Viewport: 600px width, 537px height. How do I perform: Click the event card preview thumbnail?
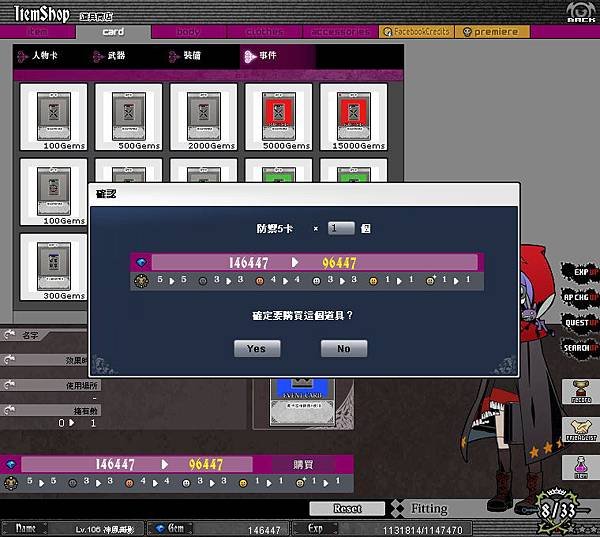point(302,403)
